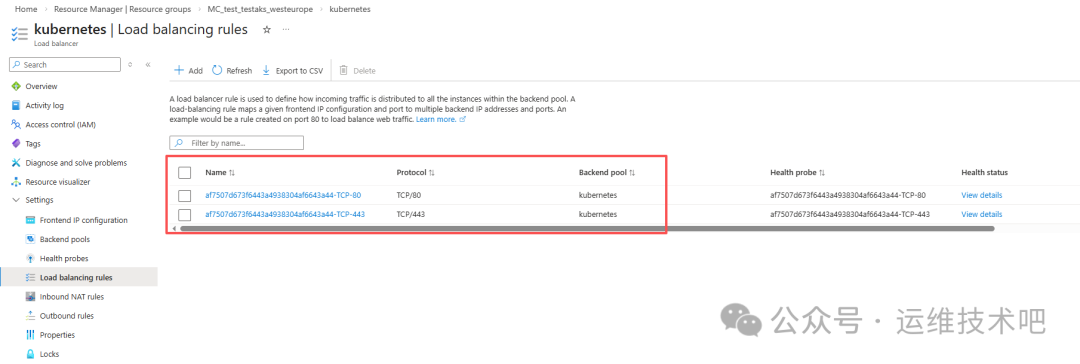Click the Tags icon in sidebar

17,143
